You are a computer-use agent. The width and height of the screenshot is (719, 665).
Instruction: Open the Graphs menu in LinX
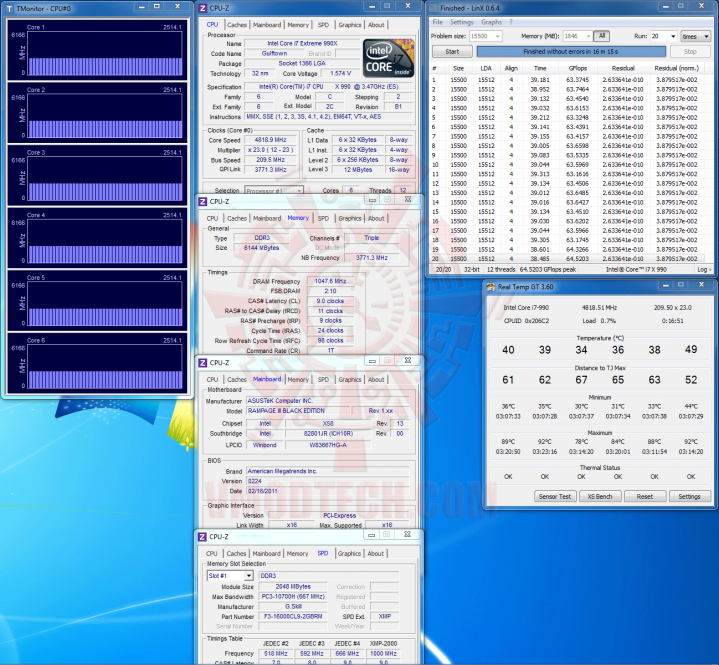click(492, 22)
